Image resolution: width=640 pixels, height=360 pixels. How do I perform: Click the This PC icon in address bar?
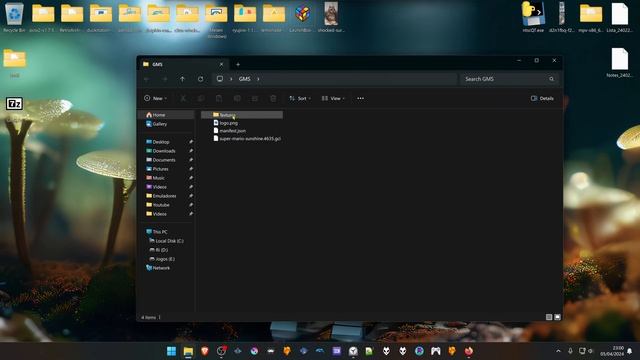click(220, 79)
